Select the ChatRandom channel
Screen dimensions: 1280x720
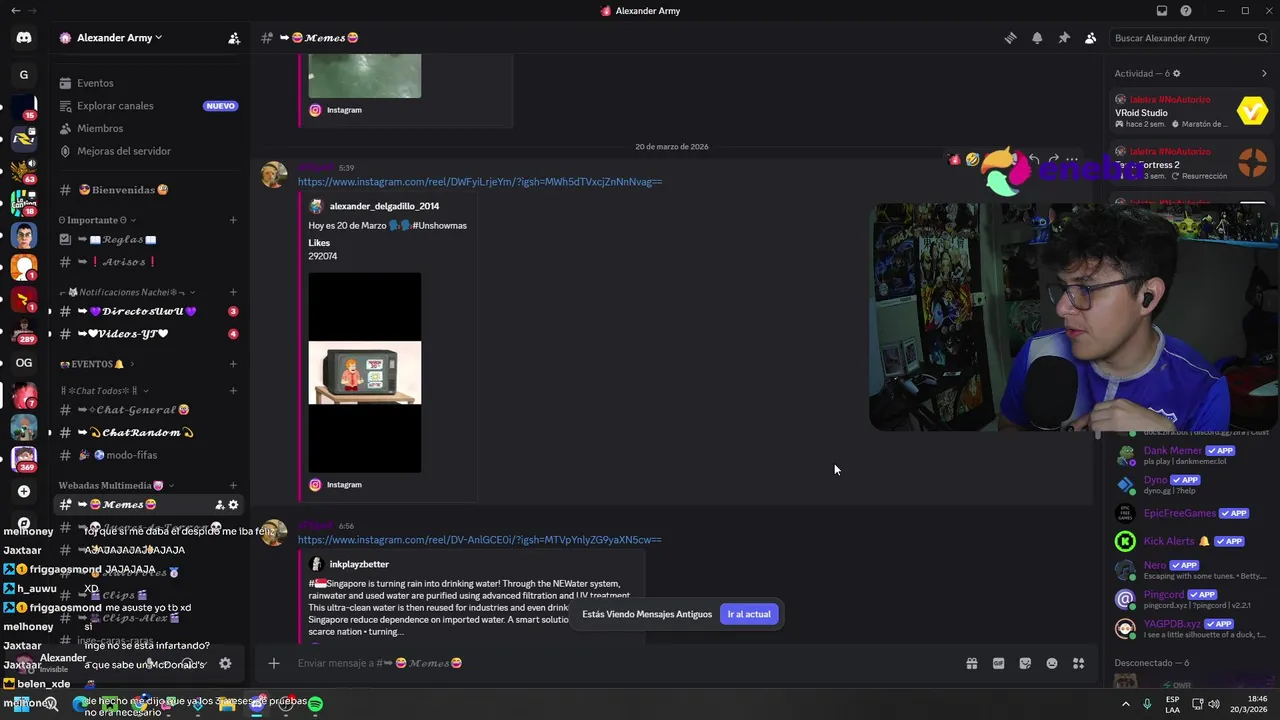coord(148,433)
